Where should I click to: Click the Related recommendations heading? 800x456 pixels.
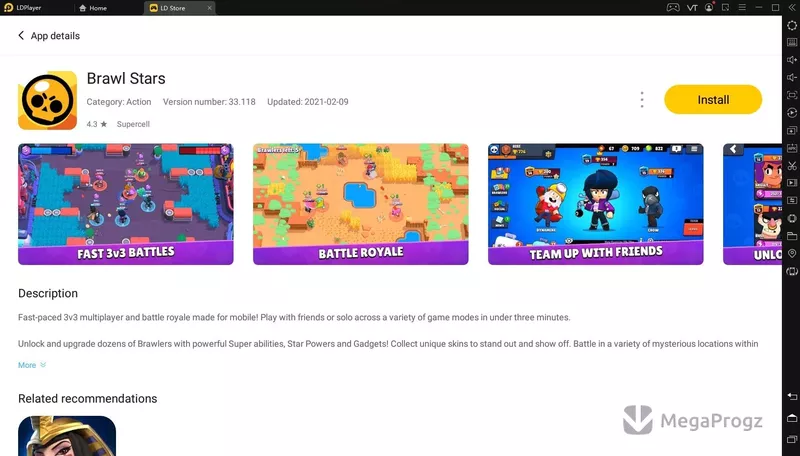point(88,398)
